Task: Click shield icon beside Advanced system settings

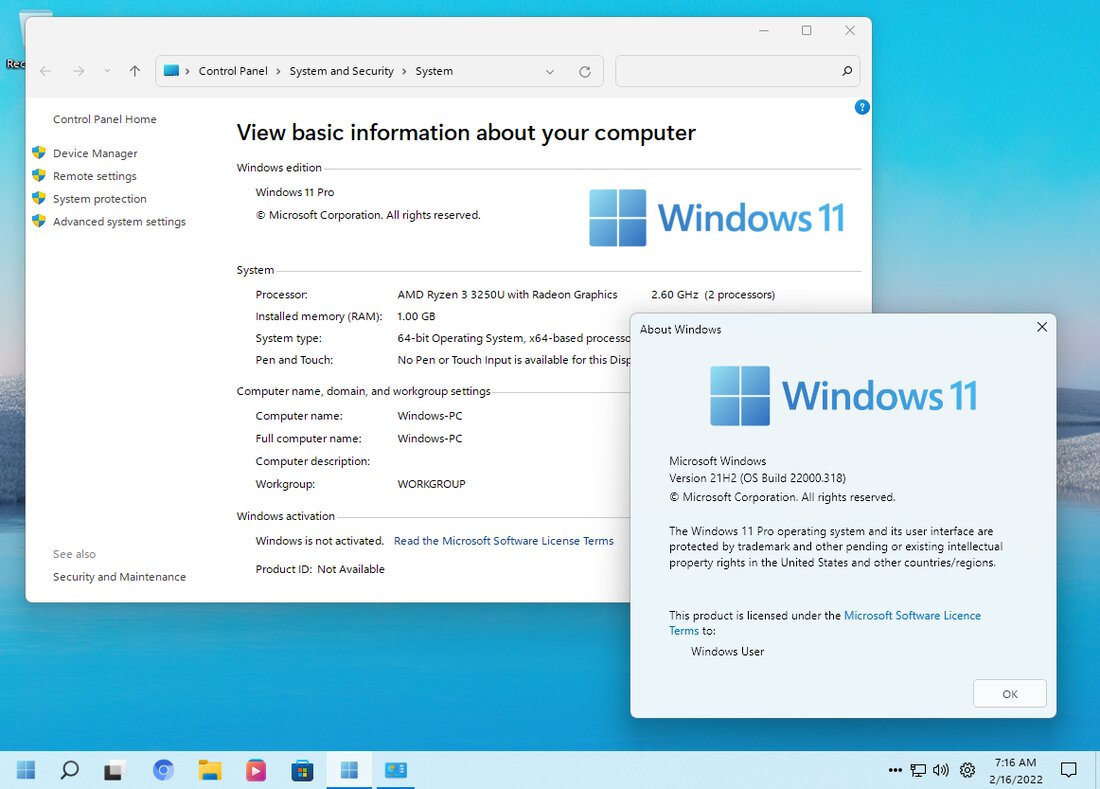Action: pos(39,220)
